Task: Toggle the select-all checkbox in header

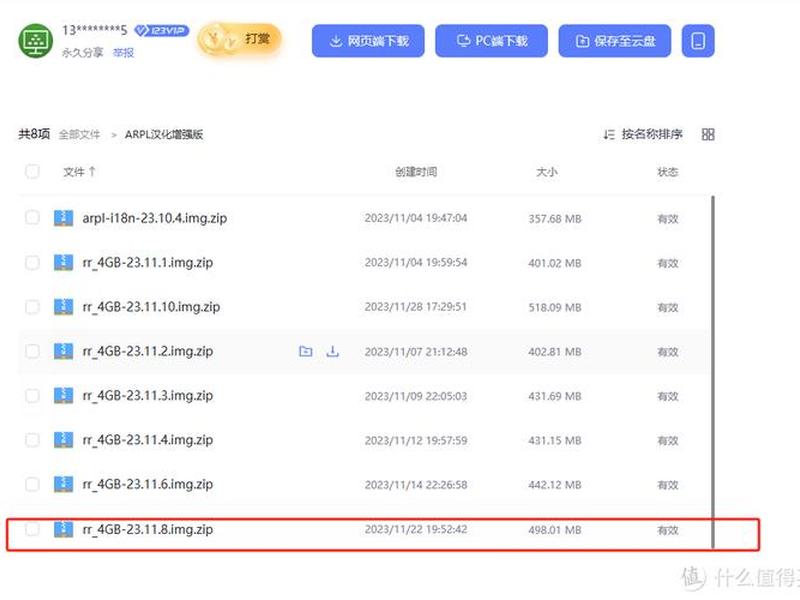Action: (x=32, y=171)
